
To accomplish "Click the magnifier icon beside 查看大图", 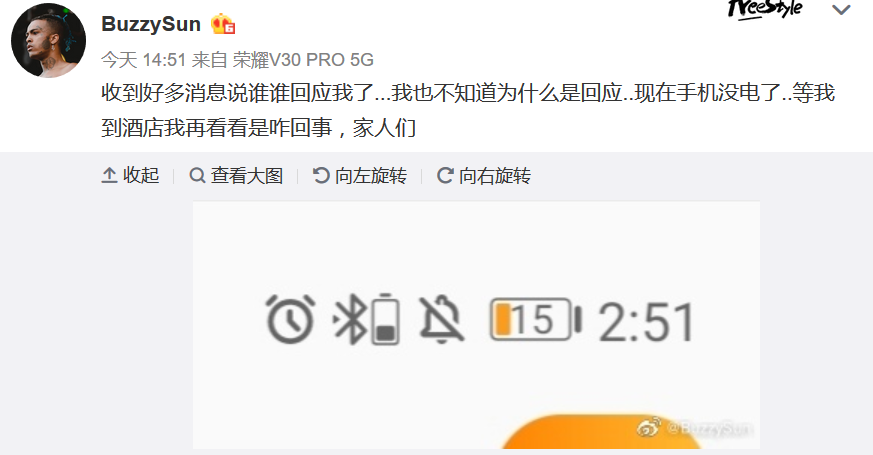I will tap(197, 175).
